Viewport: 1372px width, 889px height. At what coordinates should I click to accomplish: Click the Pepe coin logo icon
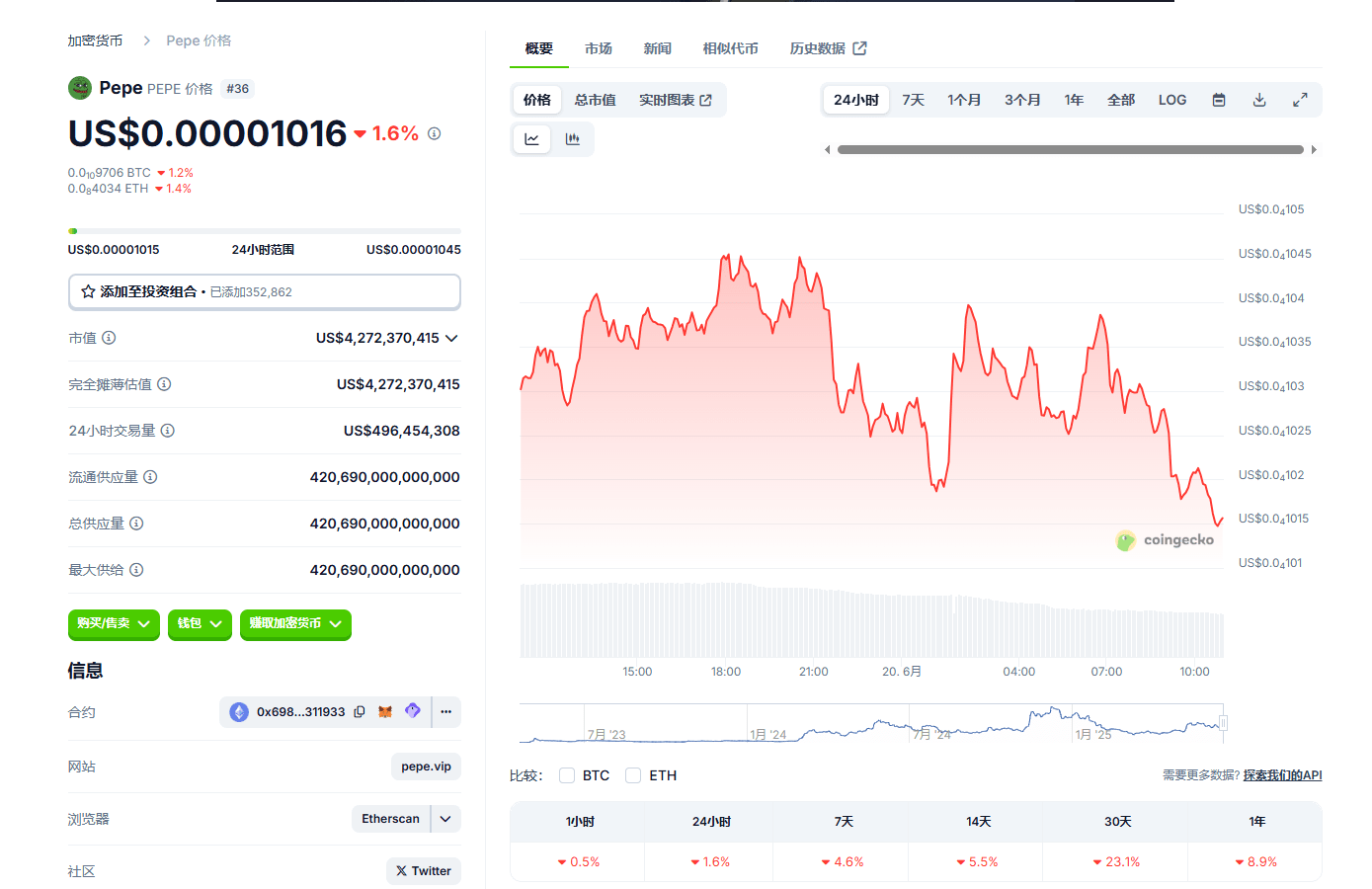point(80,88)
